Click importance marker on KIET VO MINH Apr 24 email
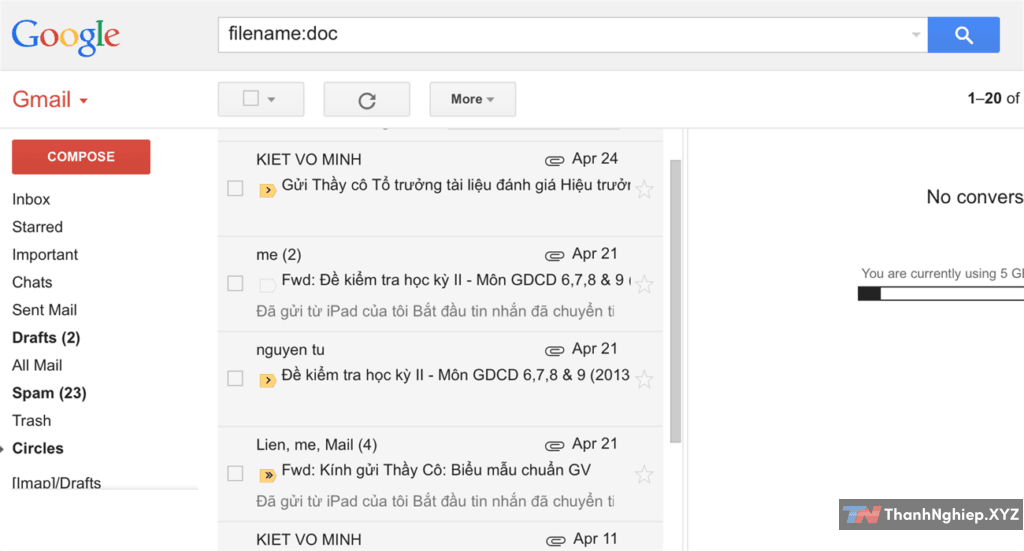 [x=267, y=190]
